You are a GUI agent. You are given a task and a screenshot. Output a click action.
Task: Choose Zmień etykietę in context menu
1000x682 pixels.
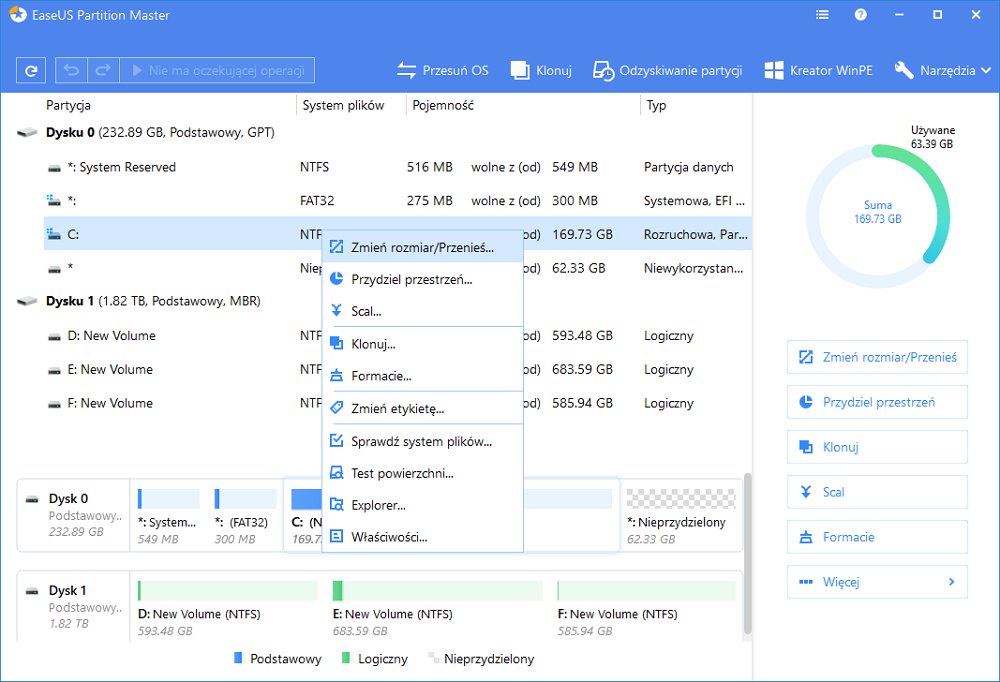(422, 408)
